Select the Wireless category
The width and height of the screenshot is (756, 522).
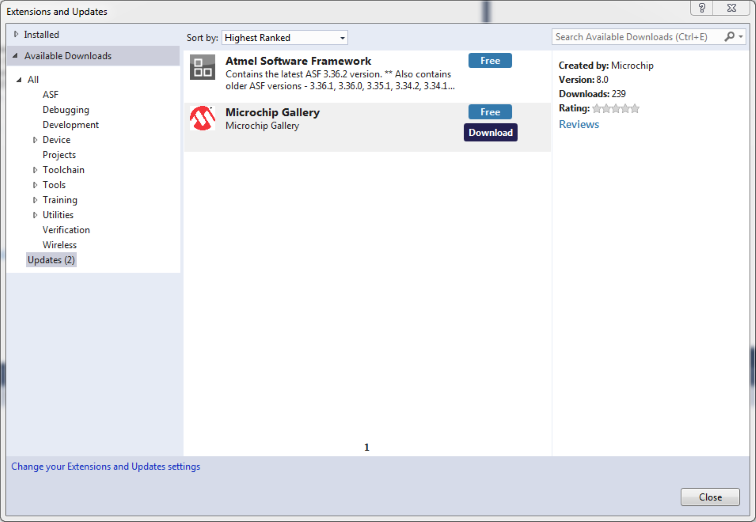(x=59, y=245)
